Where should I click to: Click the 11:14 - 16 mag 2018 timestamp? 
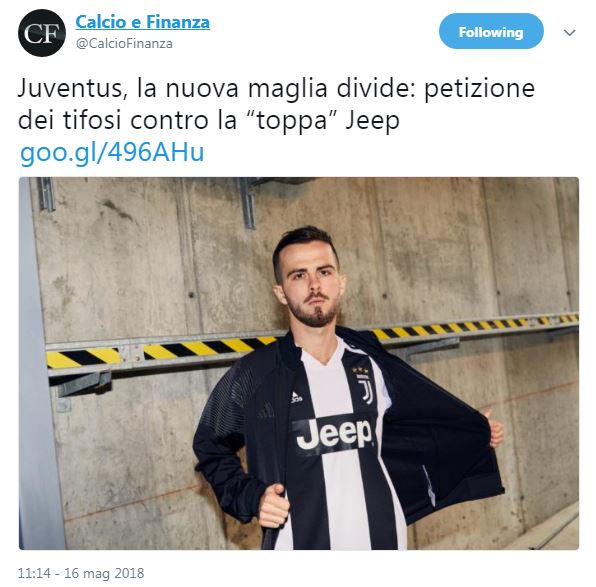[x=81, y=573]
